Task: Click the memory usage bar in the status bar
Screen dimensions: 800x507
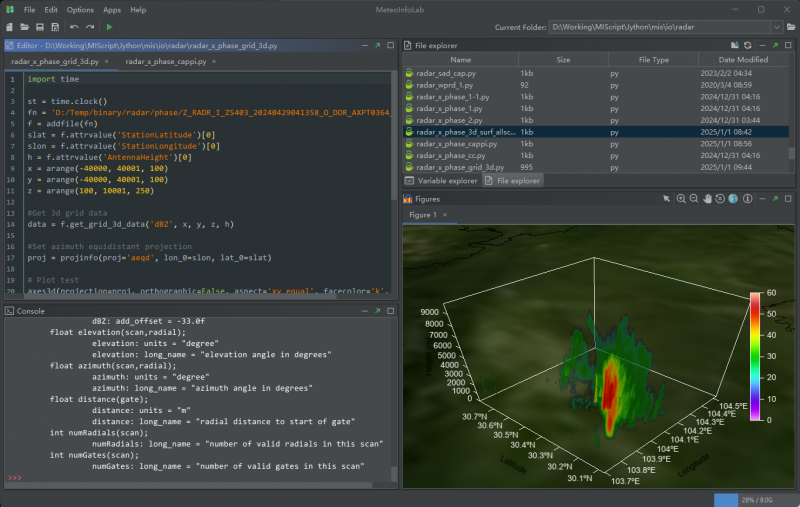Action: (x=752, y=498)
